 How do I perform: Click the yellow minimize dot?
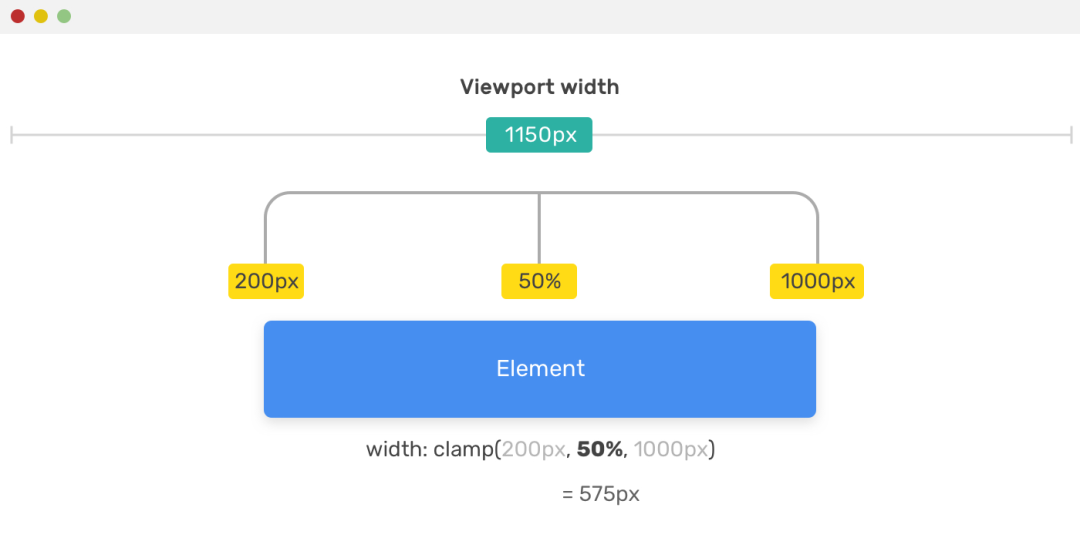coord(41,16)
